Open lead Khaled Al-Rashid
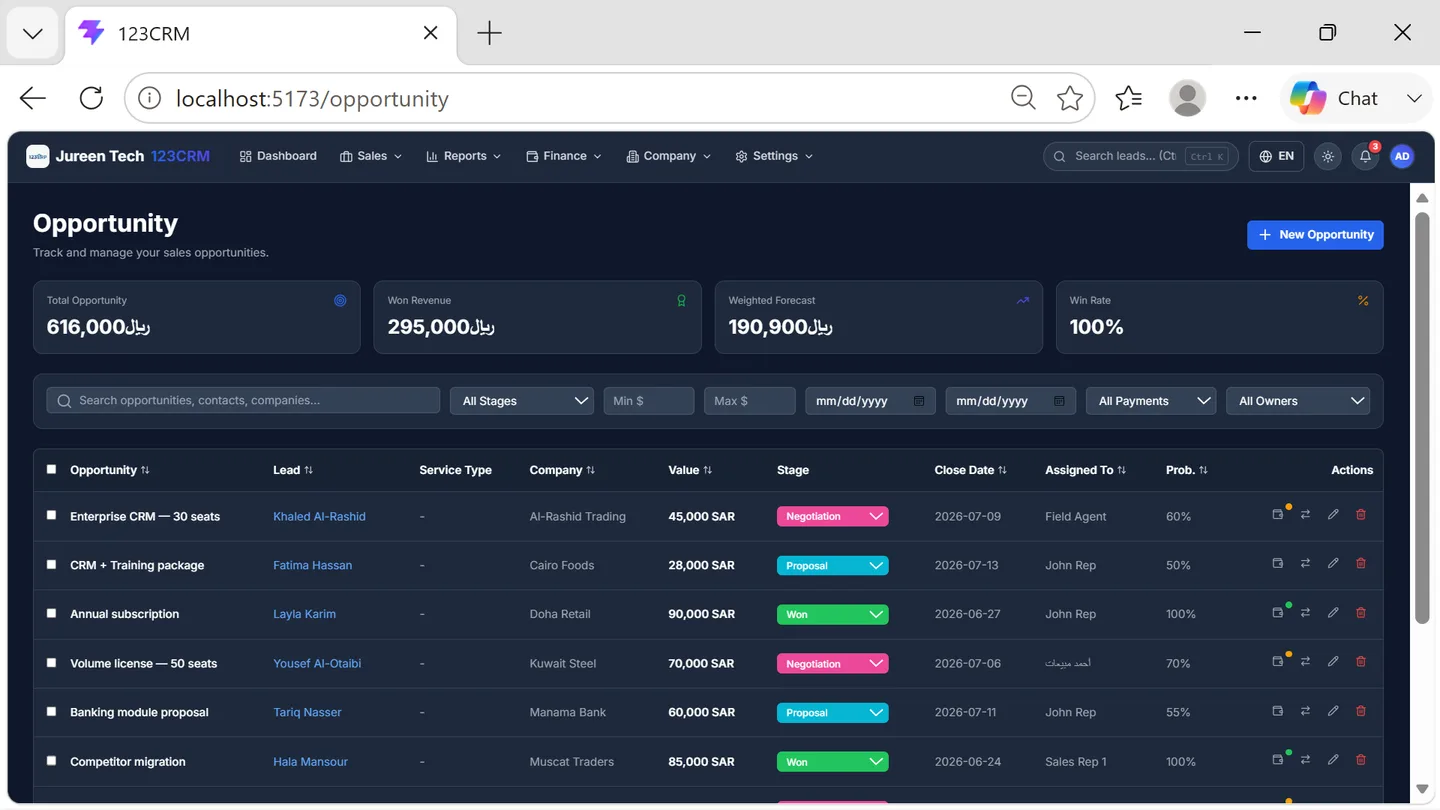Screen dimensions: 1440x810 coord(319,516)
